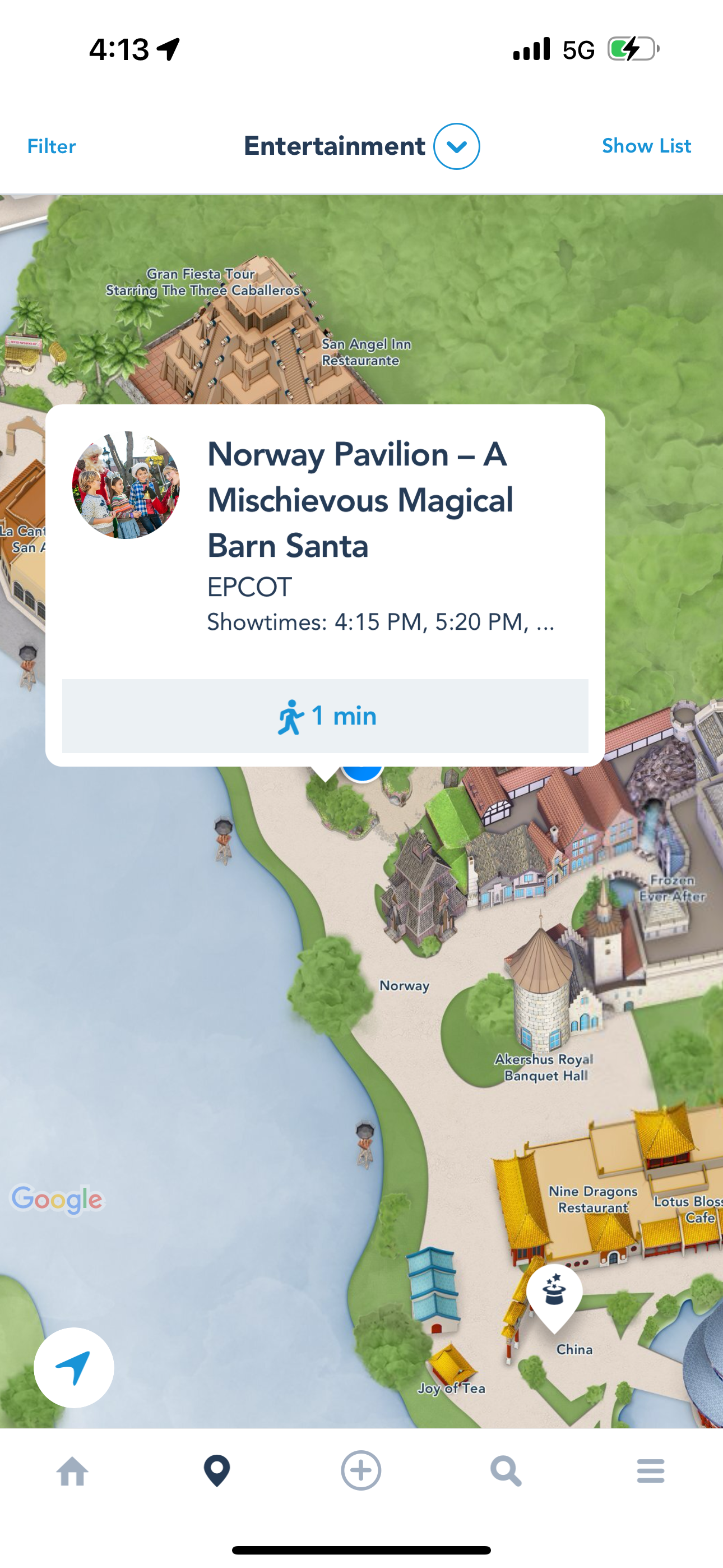Open the hamburger menu icon
Image resolution: width=723 pixels, height=1568 pixels.
click(651, 1471)
